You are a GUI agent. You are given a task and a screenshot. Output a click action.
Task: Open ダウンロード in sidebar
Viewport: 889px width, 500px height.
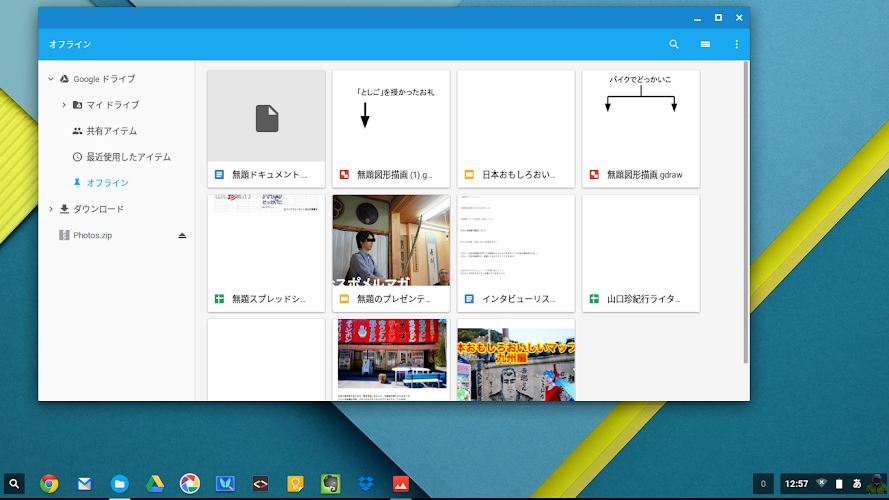pos(98,209)
